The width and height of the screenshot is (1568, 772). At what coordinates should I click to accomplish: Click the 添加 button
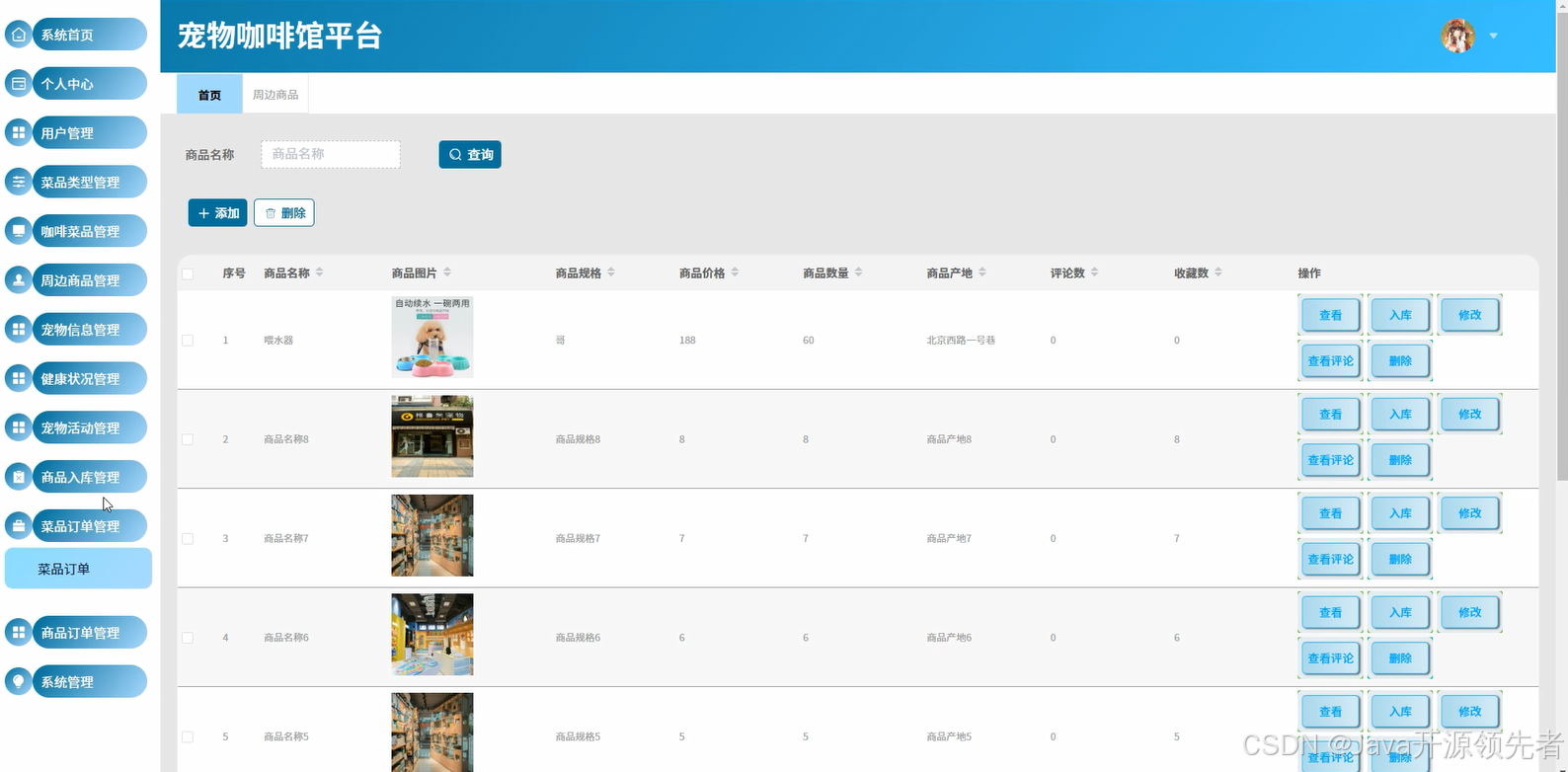pyautogui.click(x=218, y=212)
